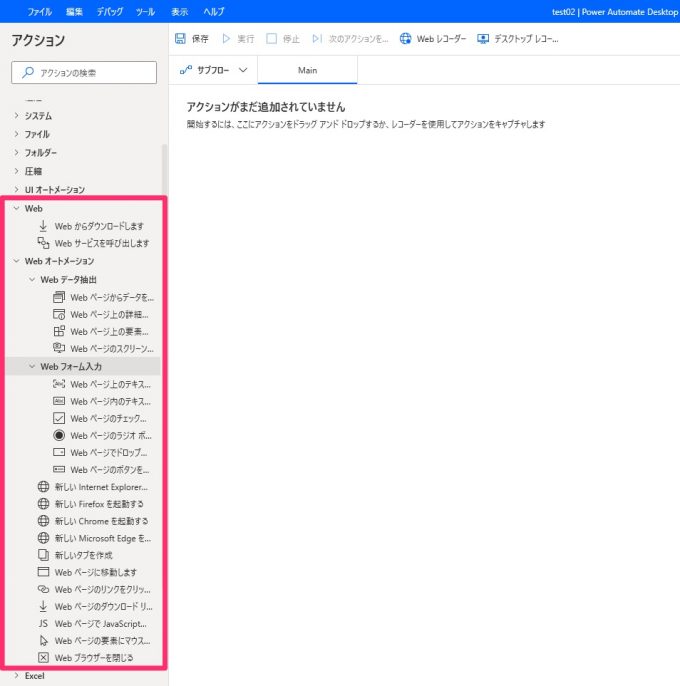Click the actions panel vertical scrollbar

point(165,171)
